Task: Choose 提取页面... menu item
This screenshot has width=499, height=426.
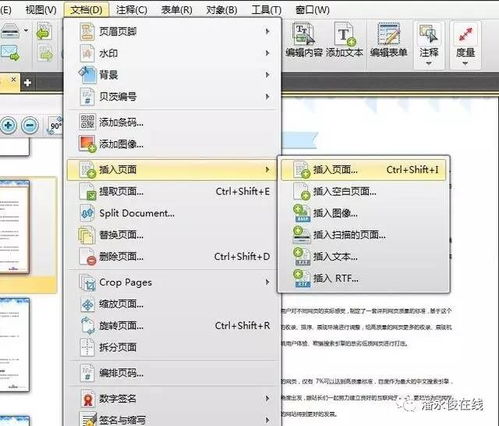Action: pyautogui.click(x=172, y=192)
